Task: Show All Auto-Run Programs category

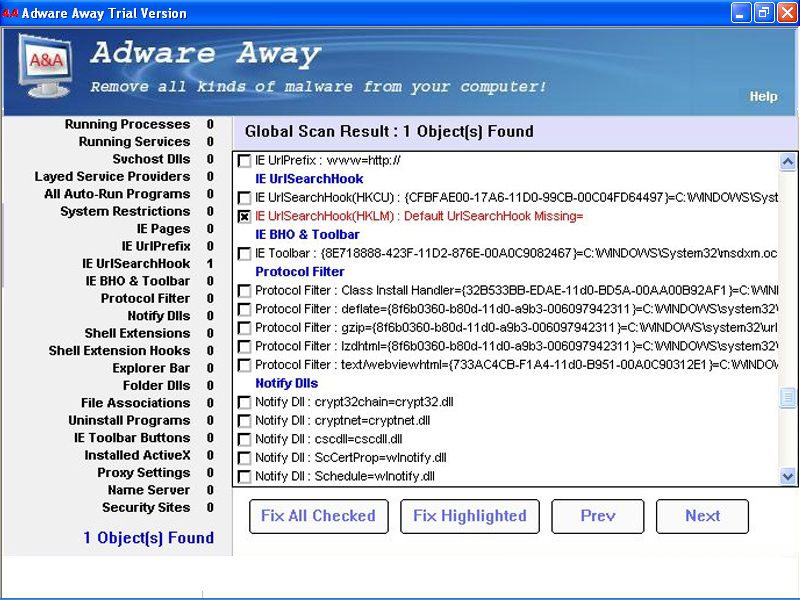Action: coord(117,194)
